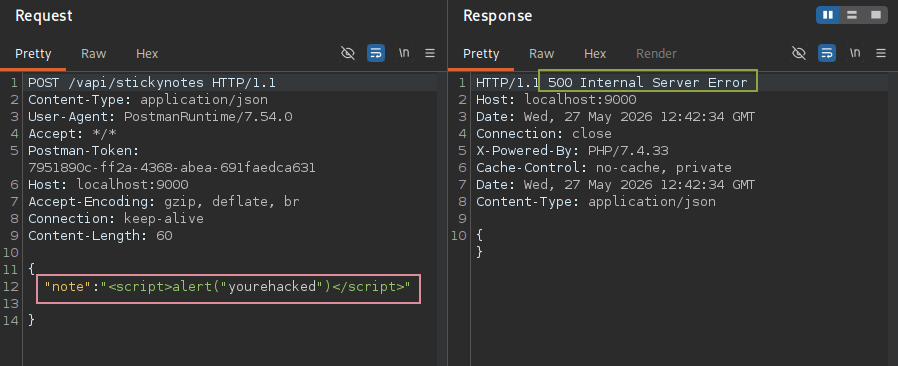Toggle word wrap in Response panel

[x=826, y=53]
